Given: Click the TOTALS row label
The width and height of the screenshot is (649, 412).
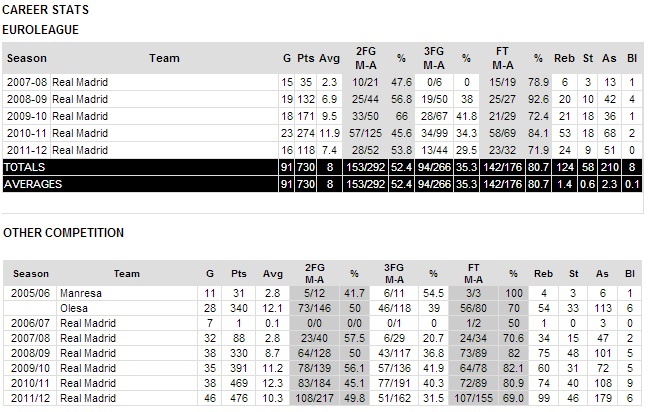Looking at the screenshot, I should [x=25, y=167].
